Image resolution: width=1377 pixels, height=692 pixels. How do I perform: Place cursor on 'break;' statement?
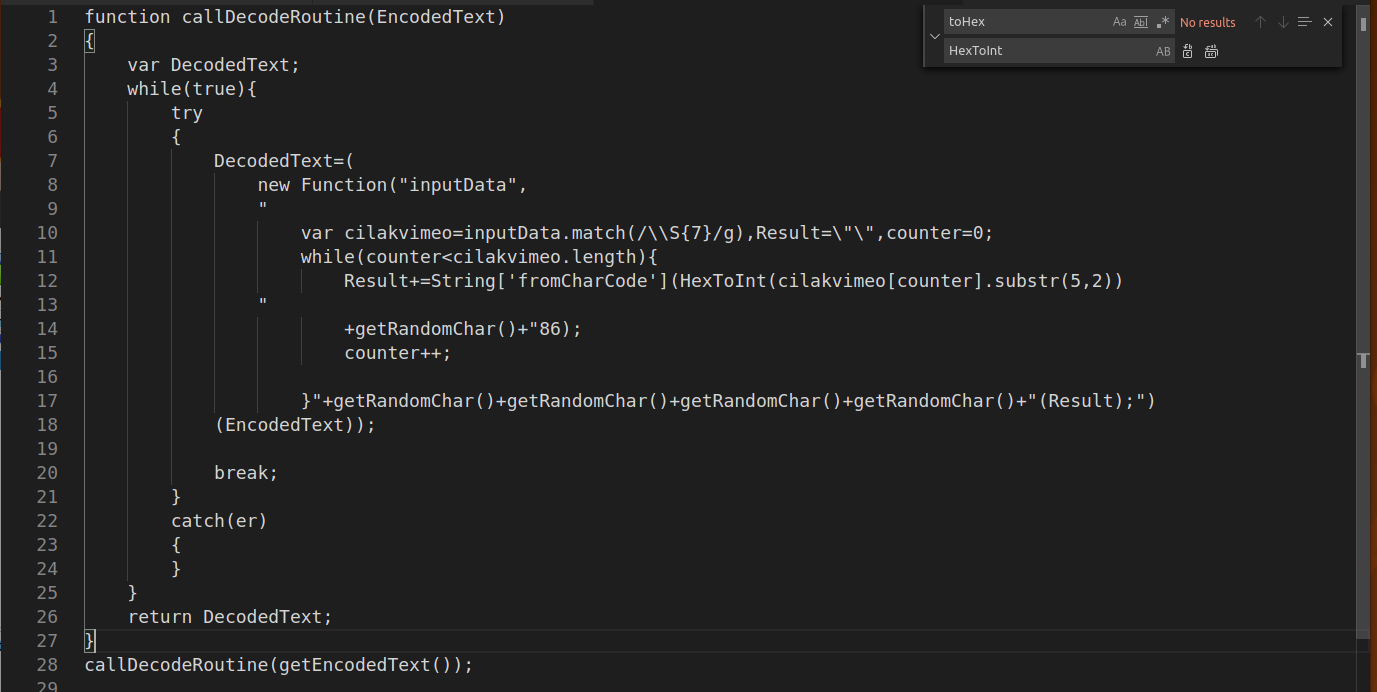(245, 473)
